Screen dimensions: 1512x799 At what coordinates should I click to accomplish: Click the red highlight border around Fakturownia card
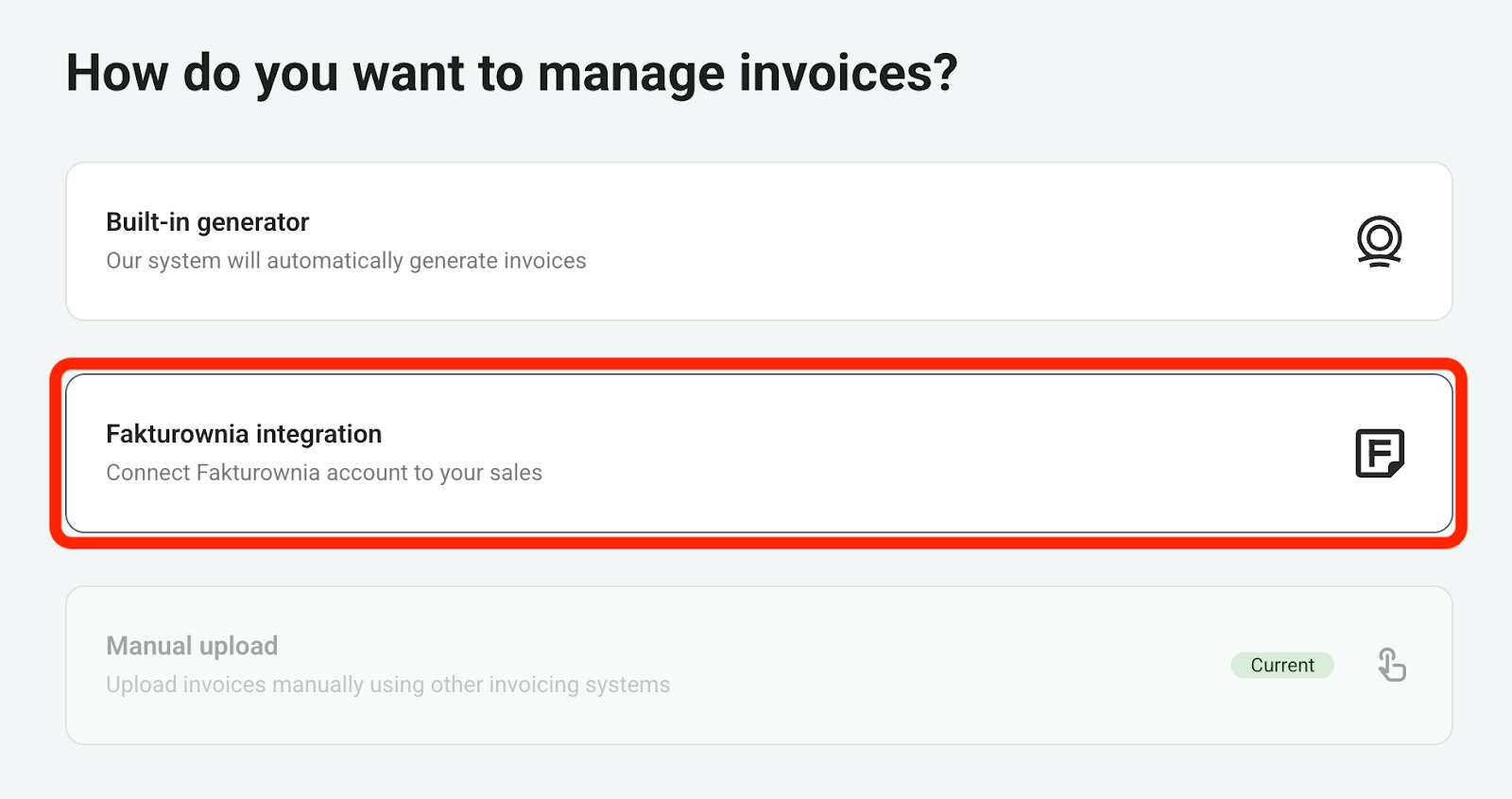756,363
